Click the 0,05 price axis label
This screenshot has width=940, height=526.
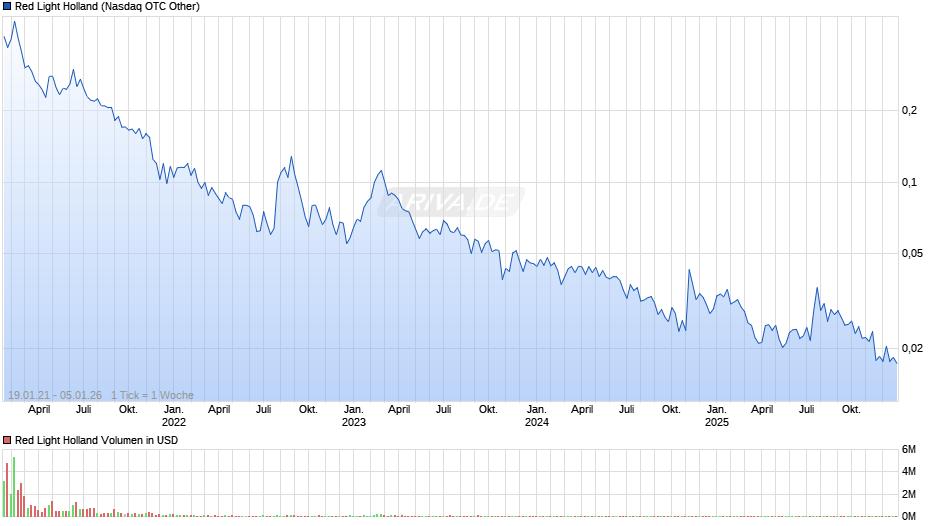[912, 254]
